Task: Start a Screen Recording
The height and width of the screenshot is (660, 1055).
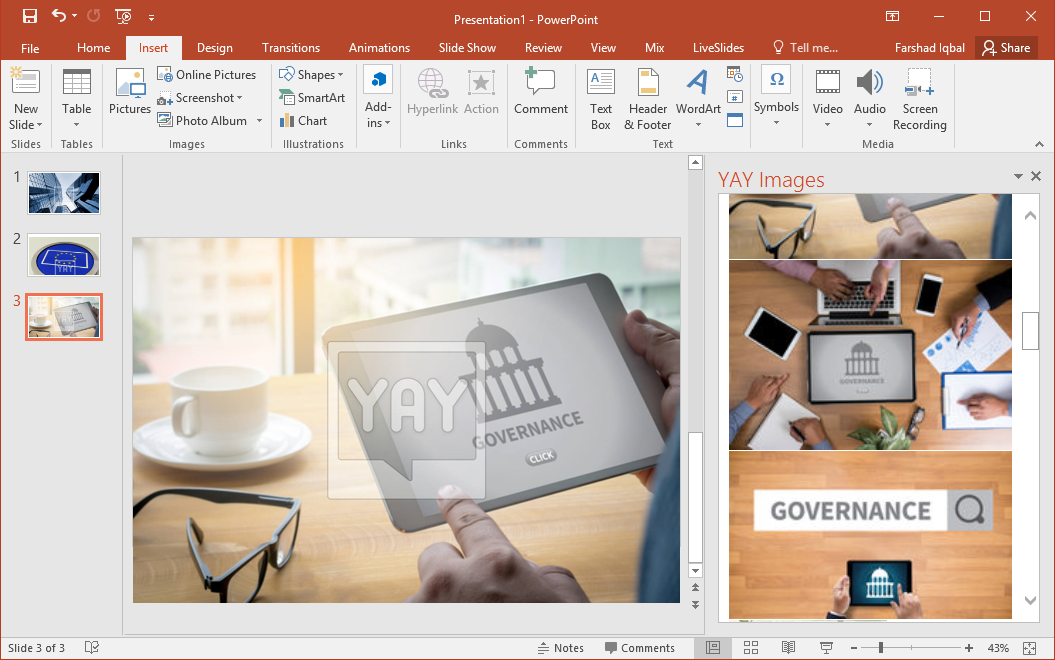Action: pyautogui.click(x=919, y=97)
